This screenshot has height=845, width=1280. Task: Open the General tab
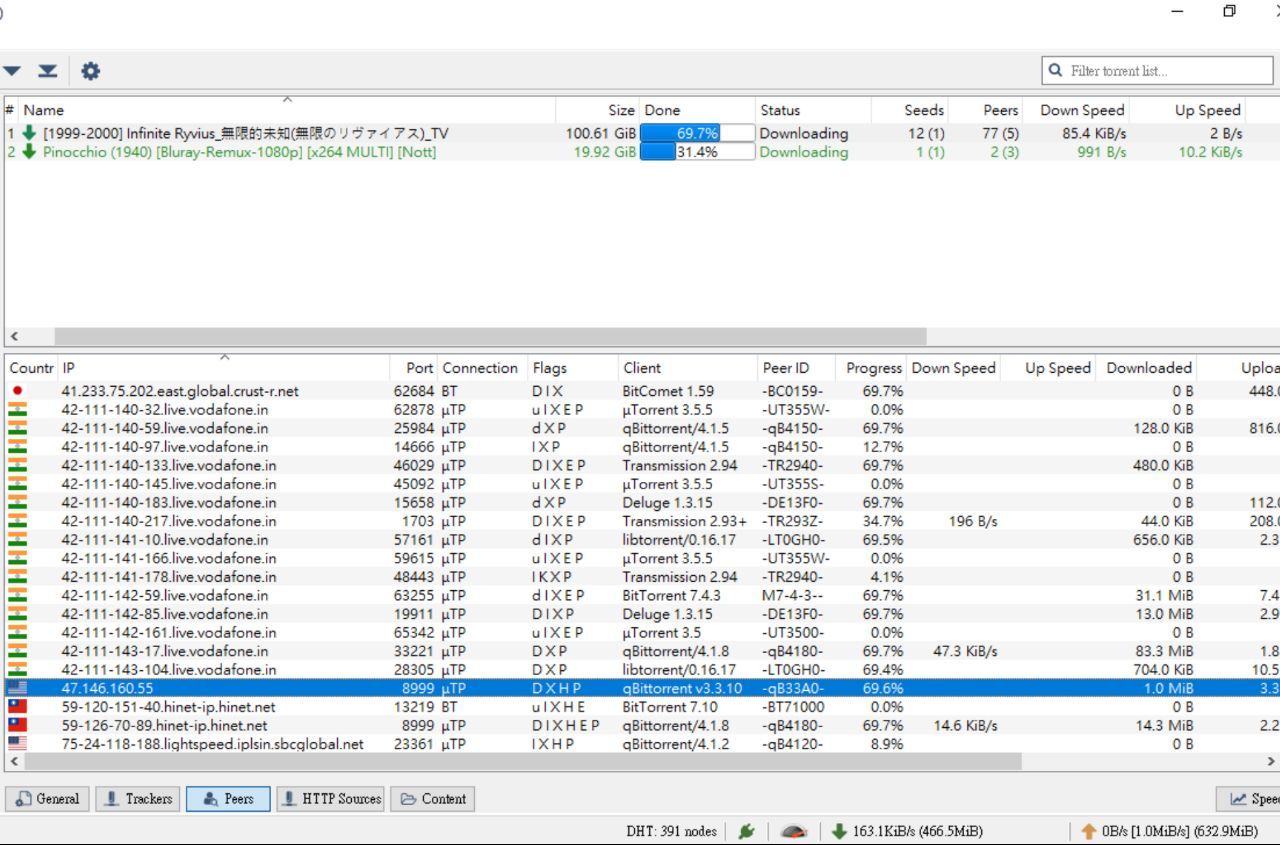(48, 799)
